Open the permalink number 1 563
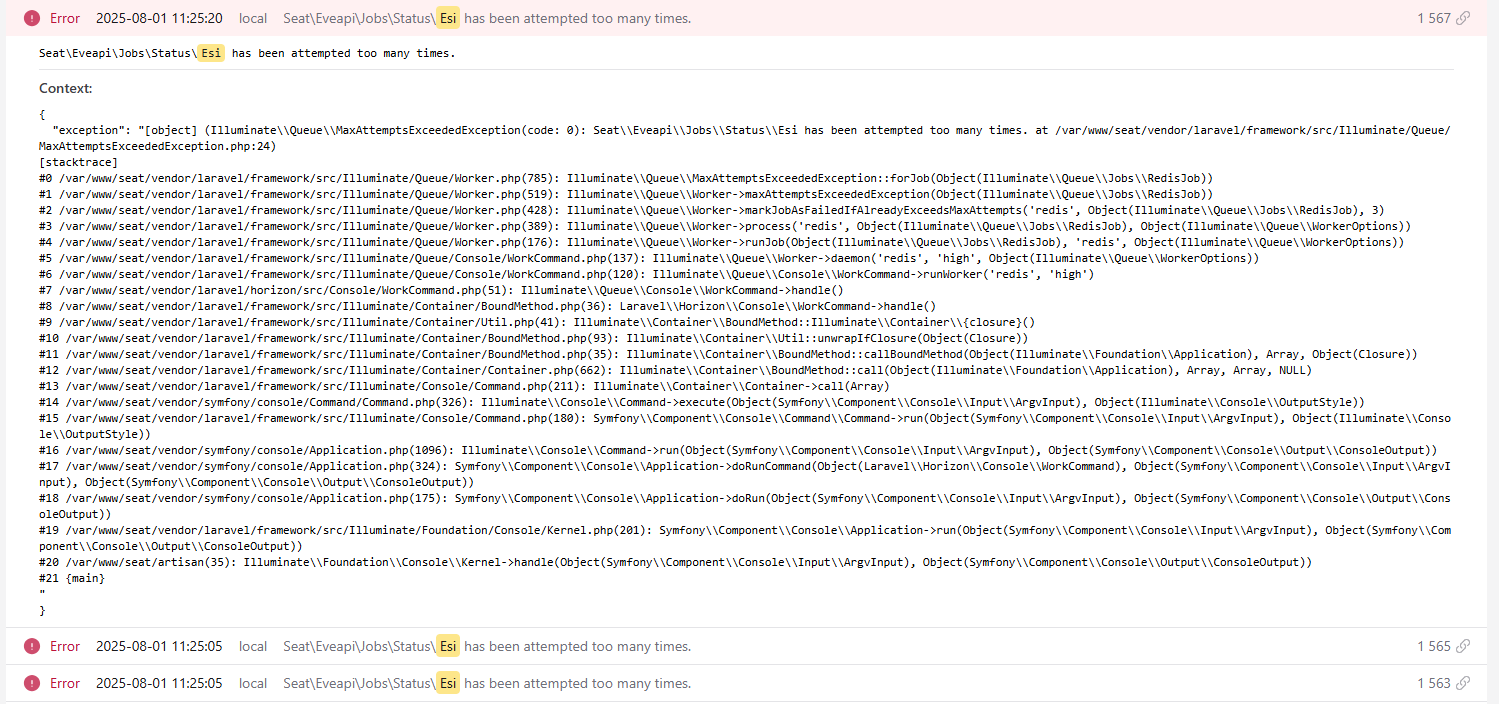The height and width of the screenshot is (704, 1499). click(x=1433, y=683)
